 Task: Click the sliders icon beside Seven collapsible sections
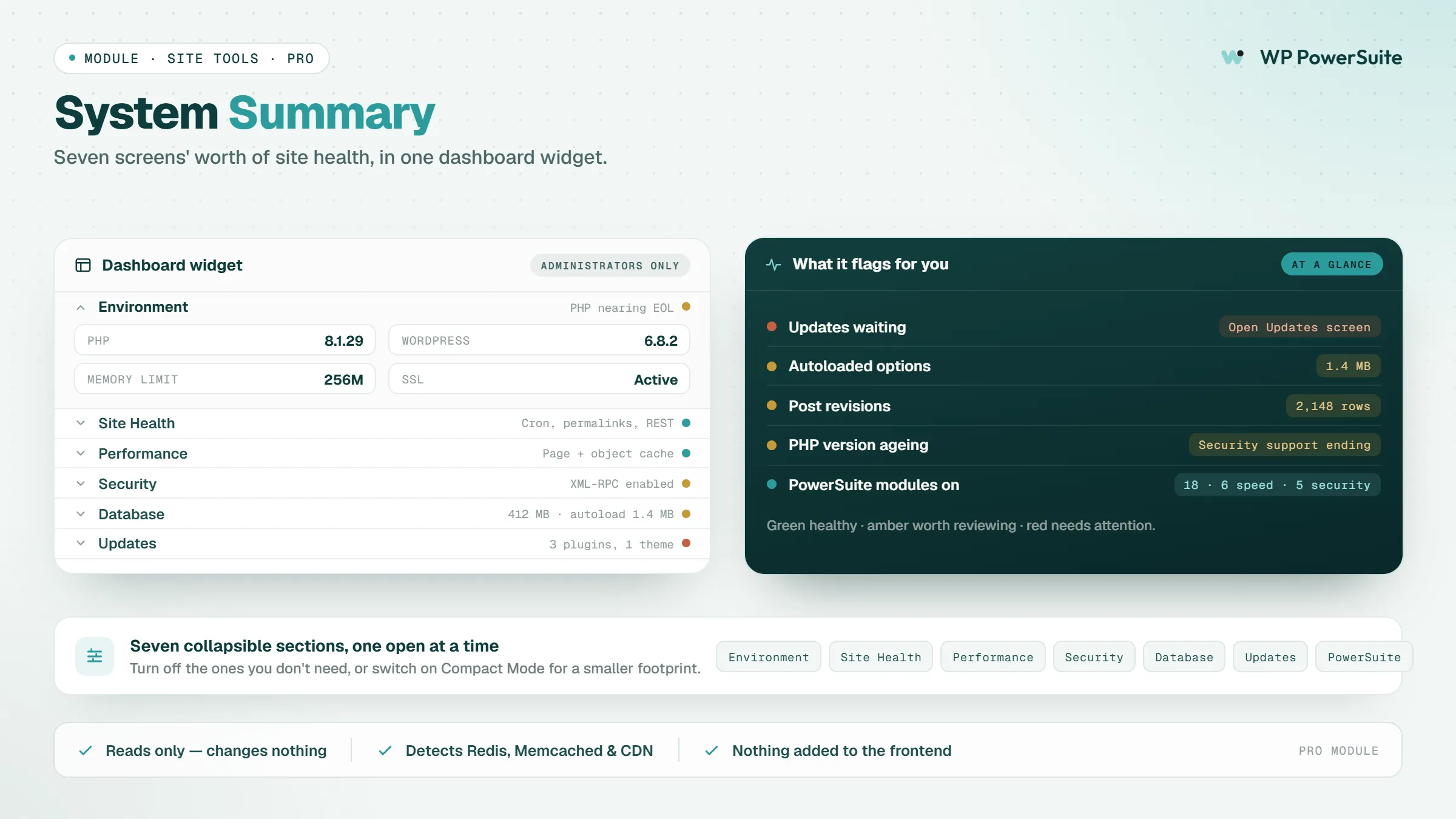tap(95, 656)
